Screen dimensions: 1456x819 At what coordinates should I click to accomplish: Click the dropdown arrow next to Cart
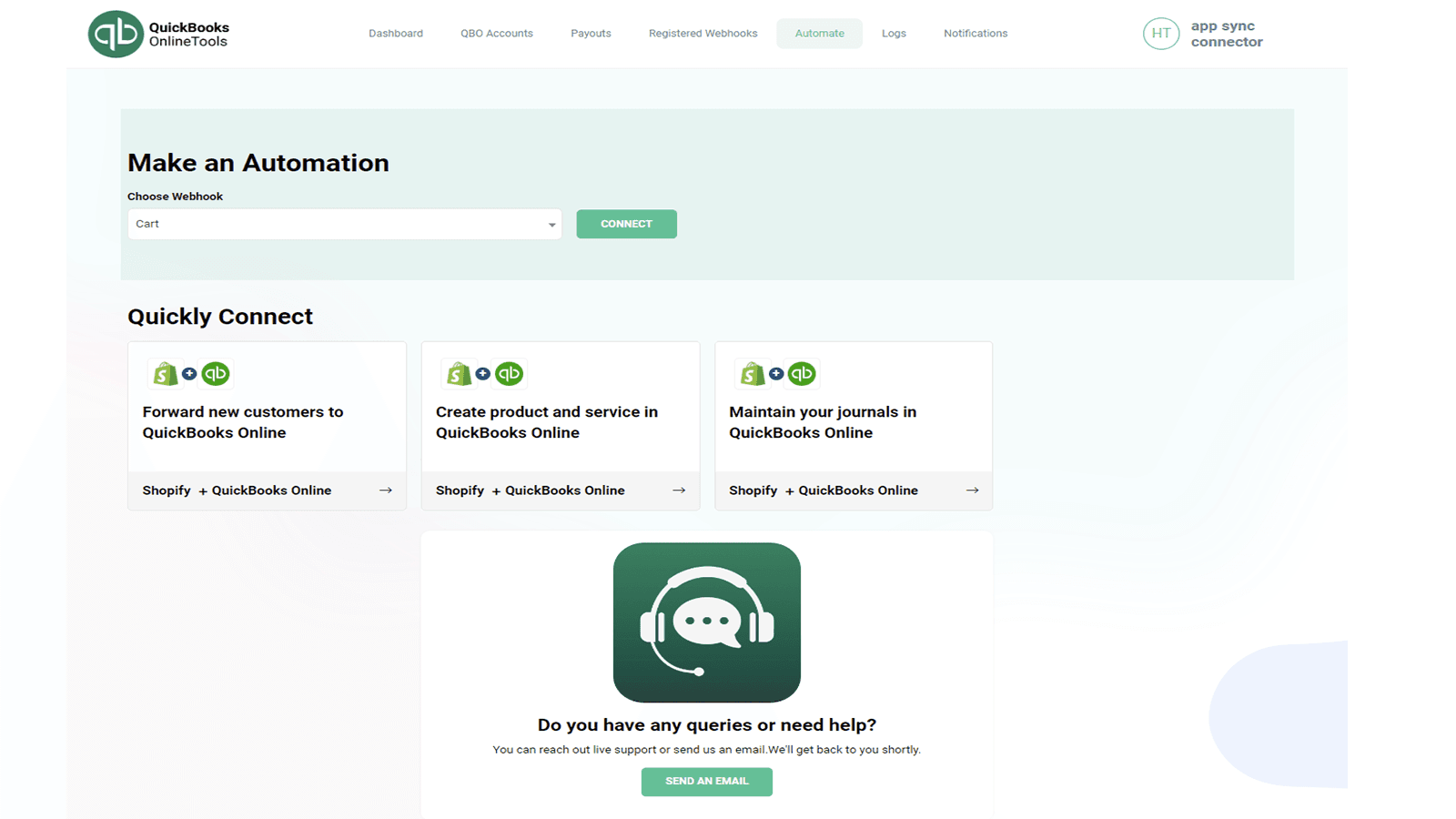(551, 224)
